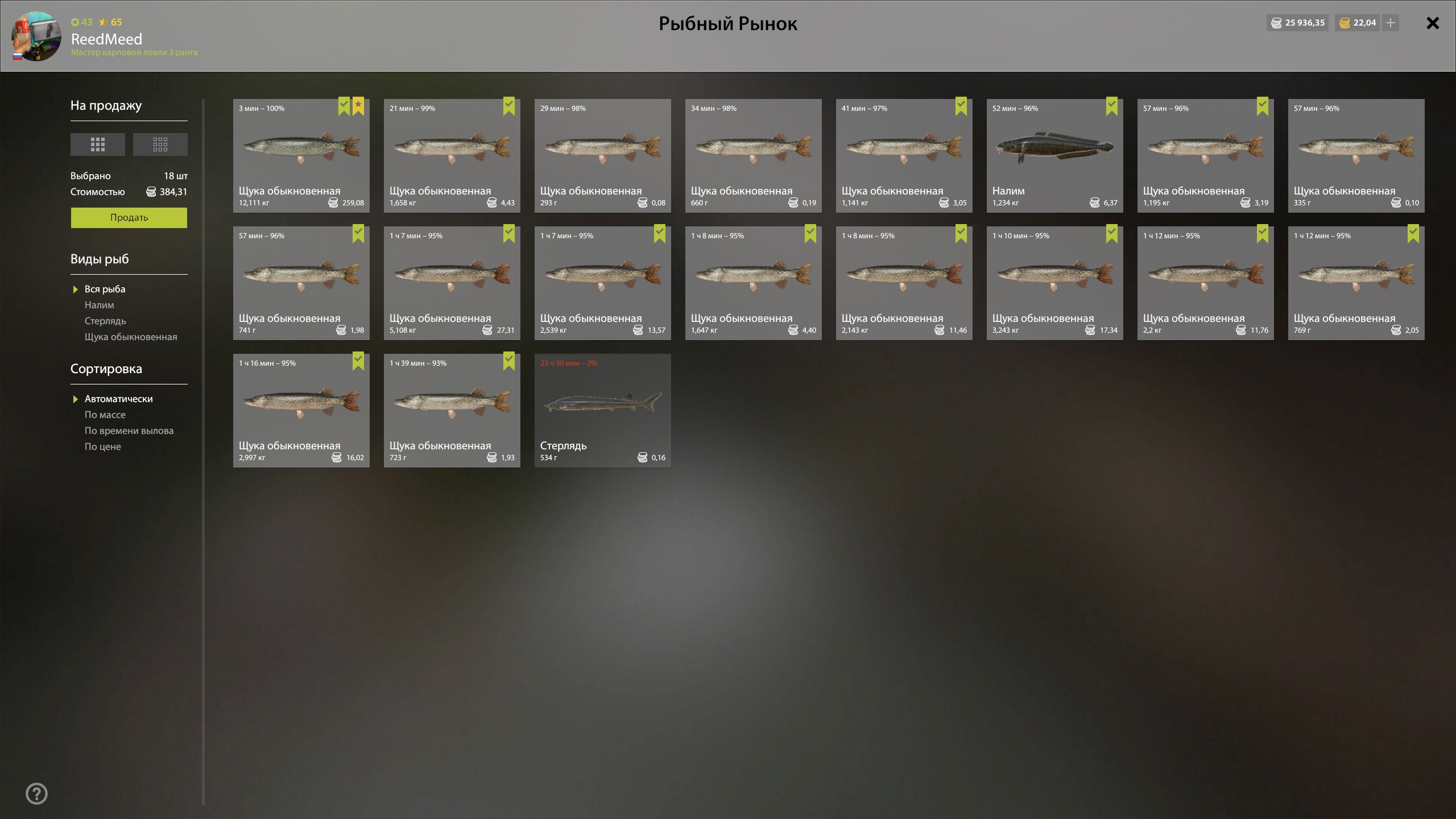This screenshot has width=1456, height=819.
Task: Sort fish По времени вылова
Action: click(129, 431)
